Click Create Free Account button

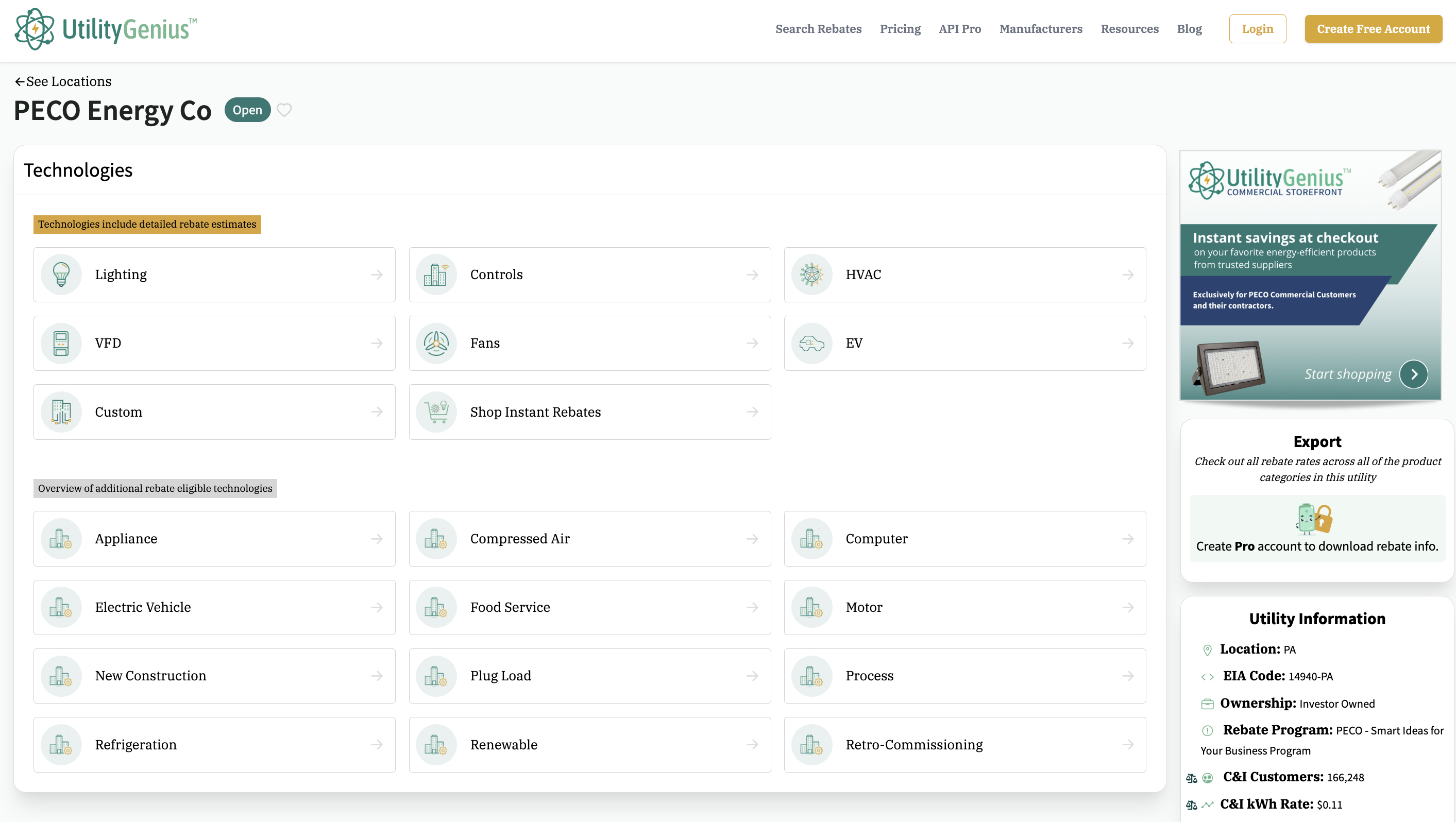1373,29
